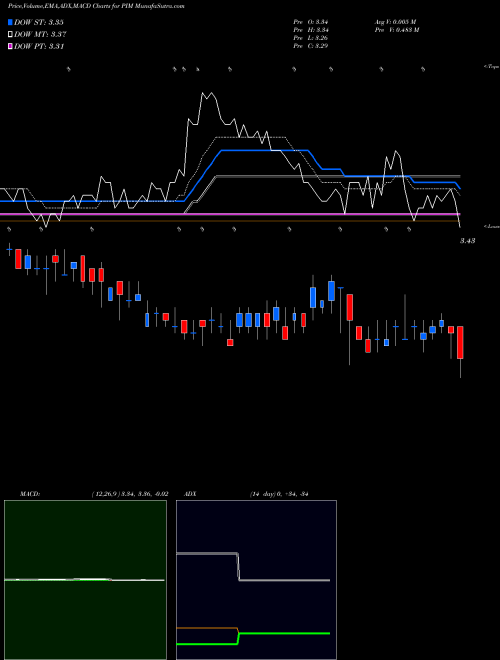Select the 'Pre H: 3.34' value
Screen dimensions: 500x660
tap(311, 29)
